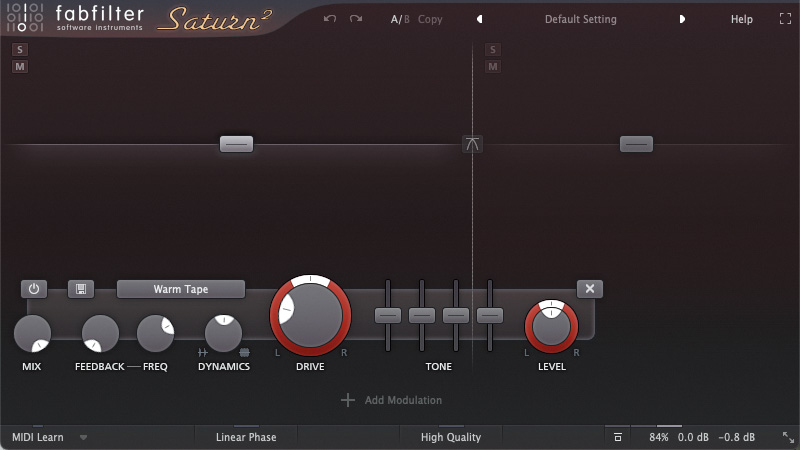The height and width of the screenshot is (450, 800).
Task: Click the DYNAMICS knob
Action: click(x=223, y=334)
